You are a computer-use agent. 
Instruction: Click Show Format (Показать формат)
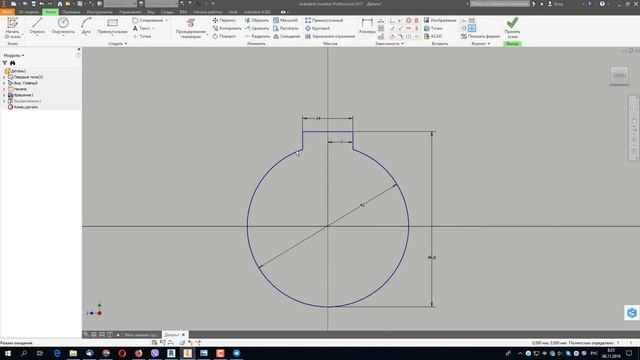coord(480,36)
